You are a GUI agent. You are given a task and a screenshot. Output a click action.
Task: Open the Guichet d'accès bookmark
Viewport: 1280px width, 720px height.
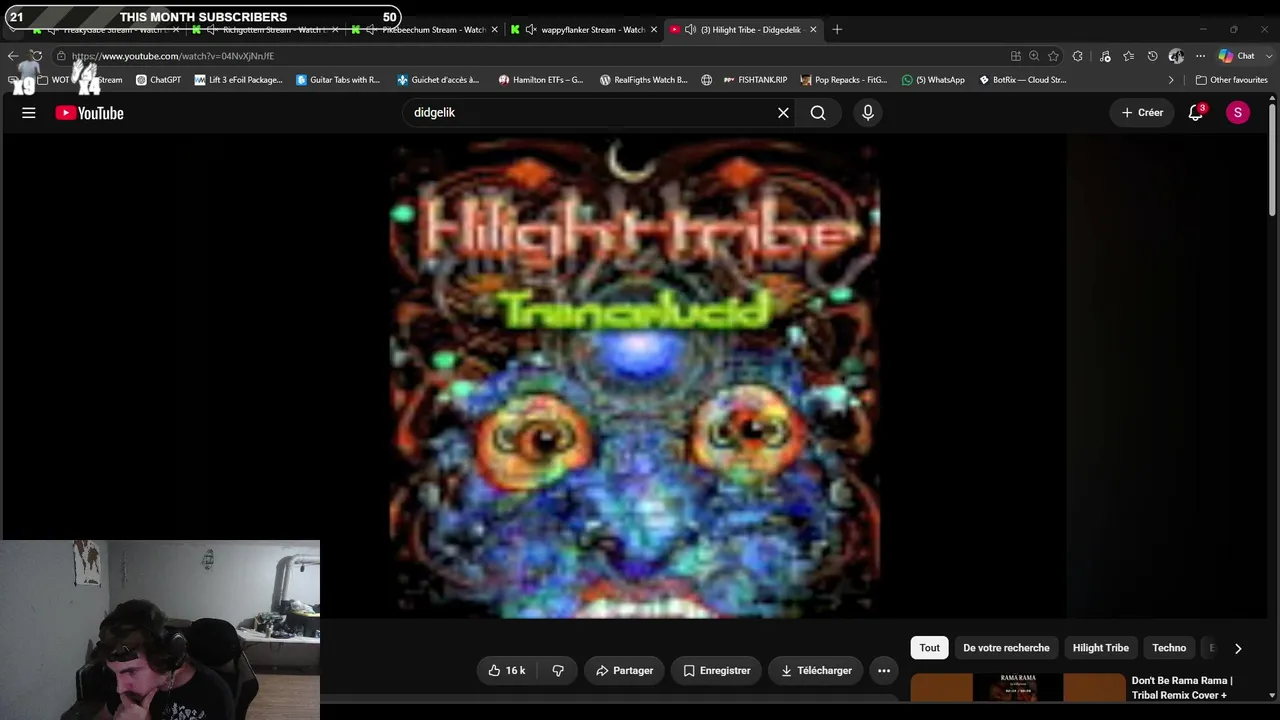tap(438, 80)
